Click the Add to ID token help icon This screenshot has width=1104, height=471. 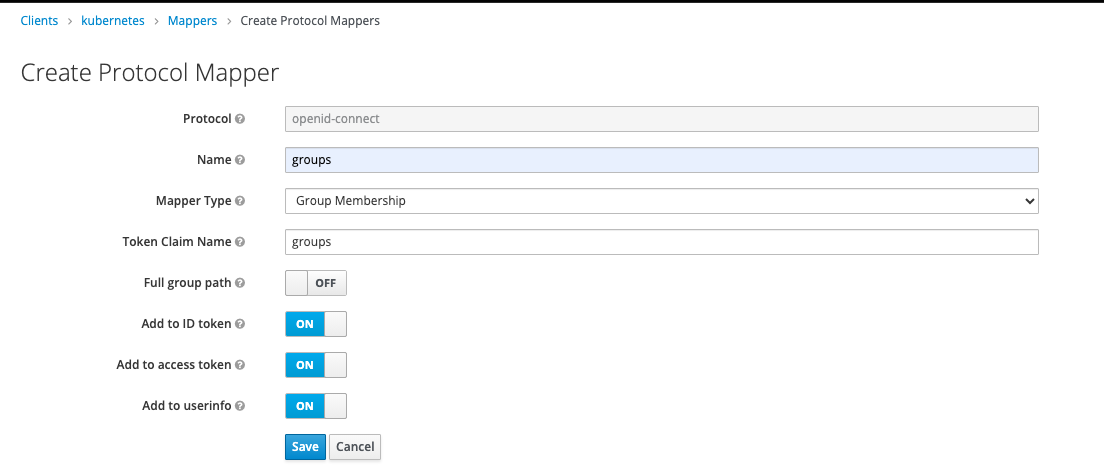click(x=240, y=324)
